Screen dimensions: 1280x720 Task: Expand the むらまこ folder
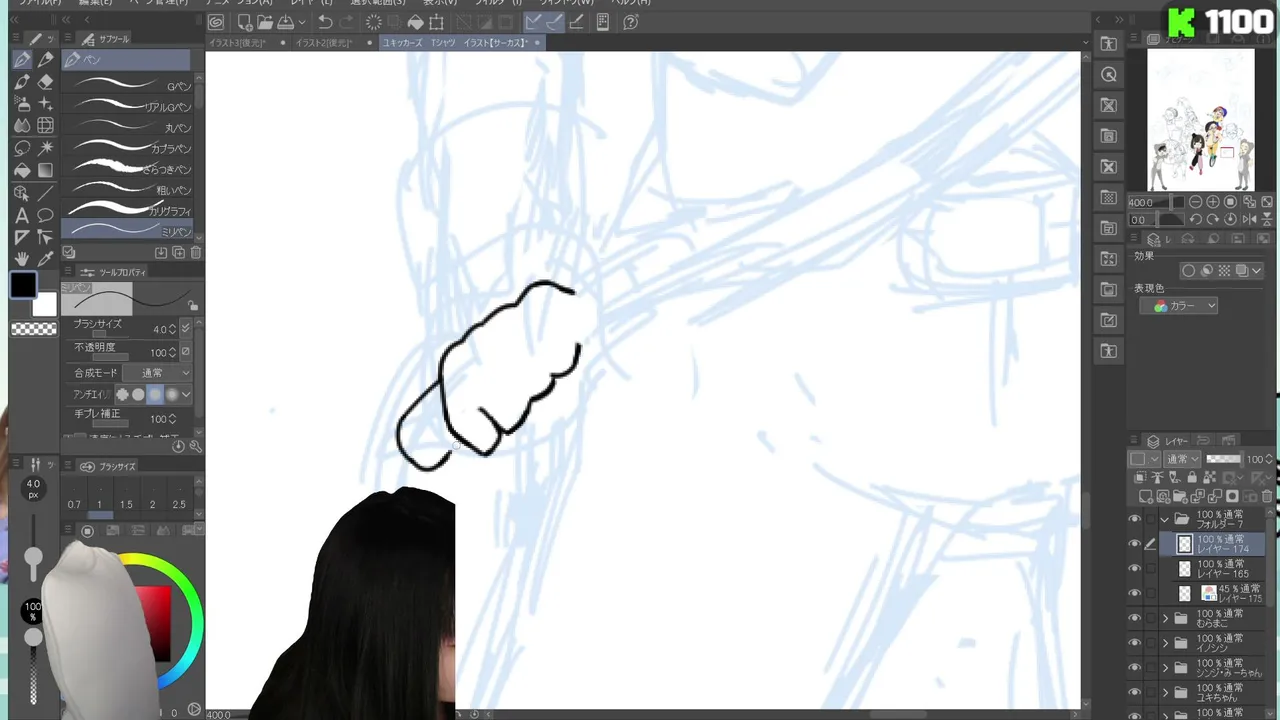[1164, 618]
